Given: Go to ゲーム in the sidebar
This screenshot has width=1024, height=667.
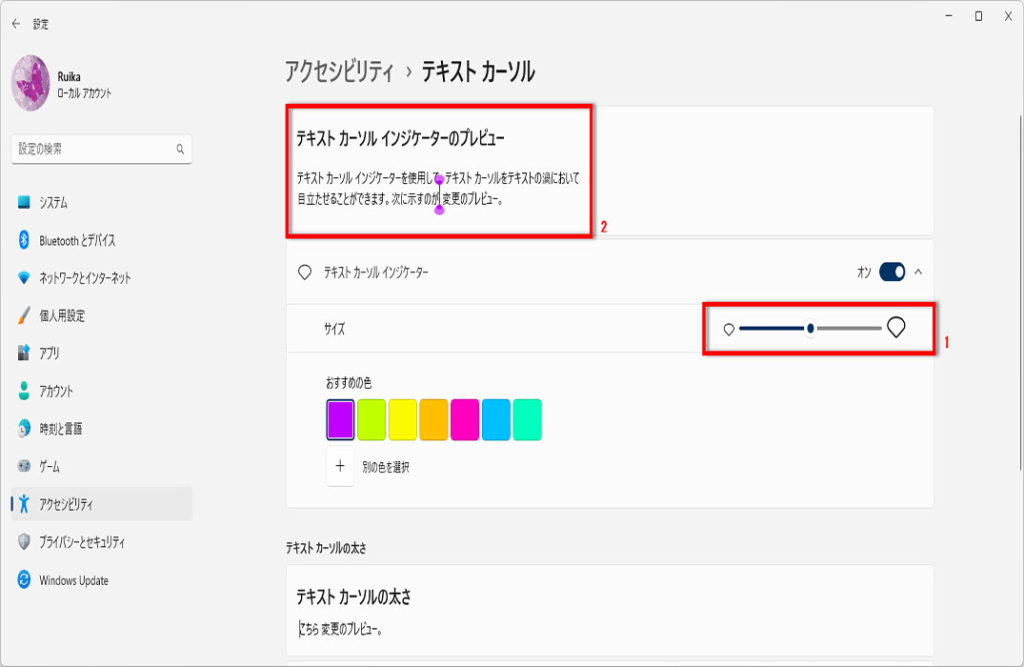Looking at the screenshot, I should tap(50, 467).
